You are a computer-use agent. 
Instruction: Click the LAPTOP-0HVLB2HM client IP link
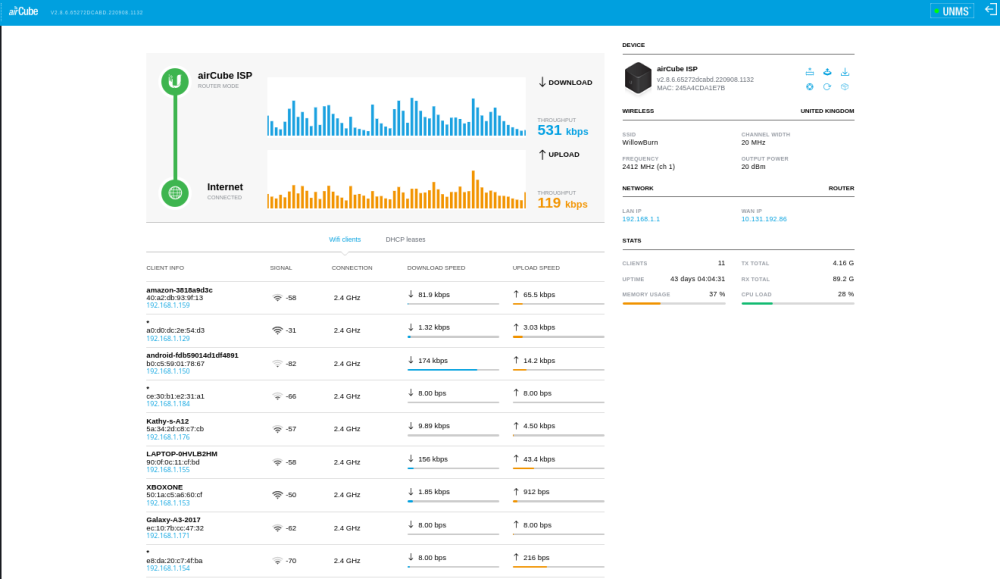pyautogui.click(x=168, y=470)
